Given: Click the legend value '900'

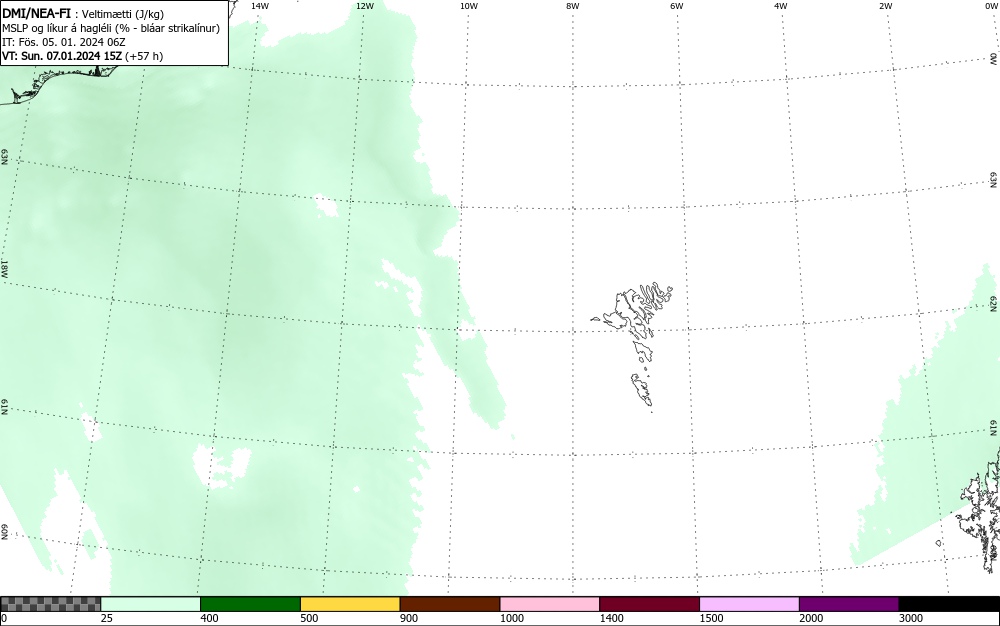Looking at the screenshot, I should (409, 618).
